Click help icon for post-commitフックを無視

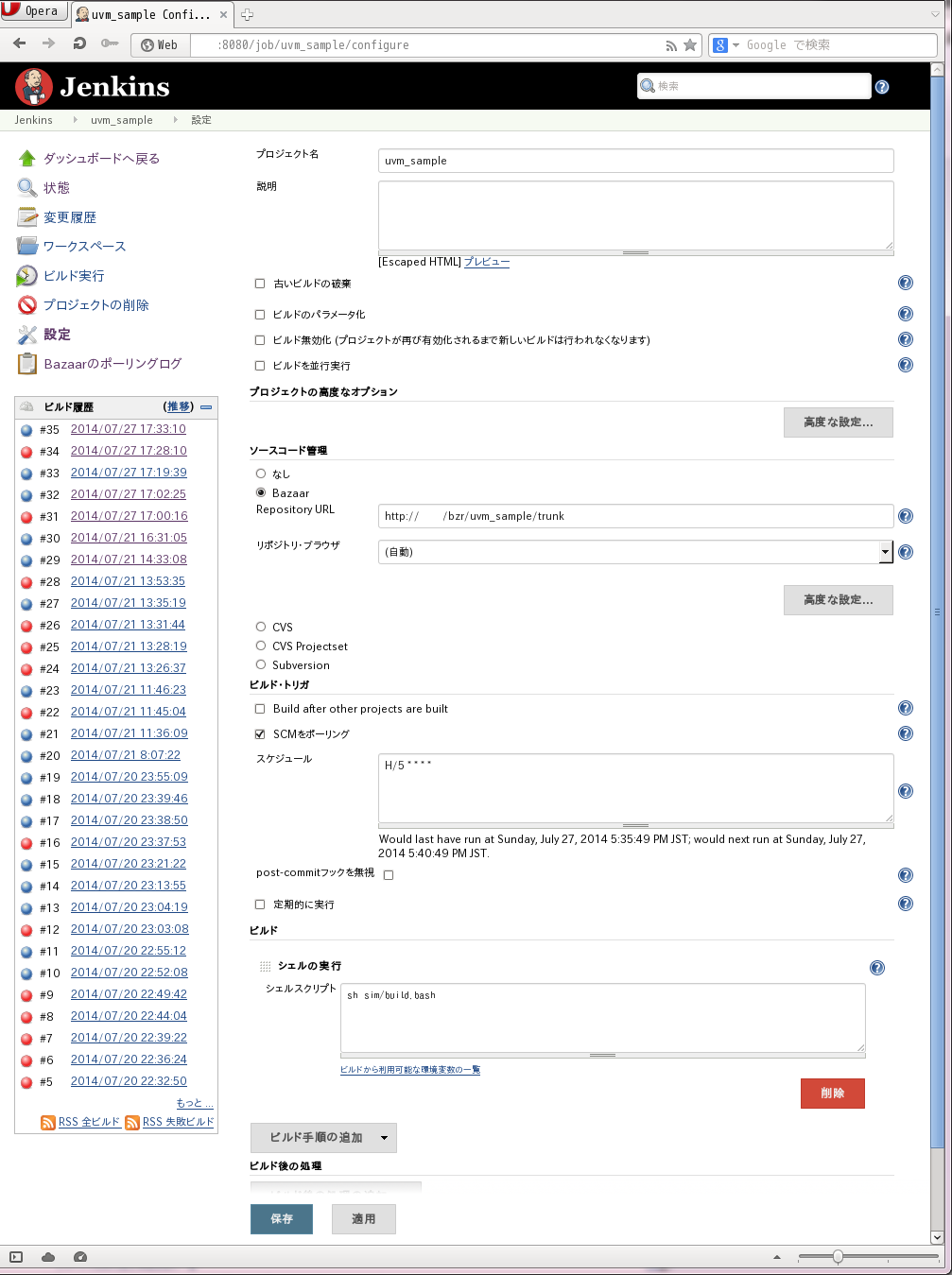coord(906,875)
